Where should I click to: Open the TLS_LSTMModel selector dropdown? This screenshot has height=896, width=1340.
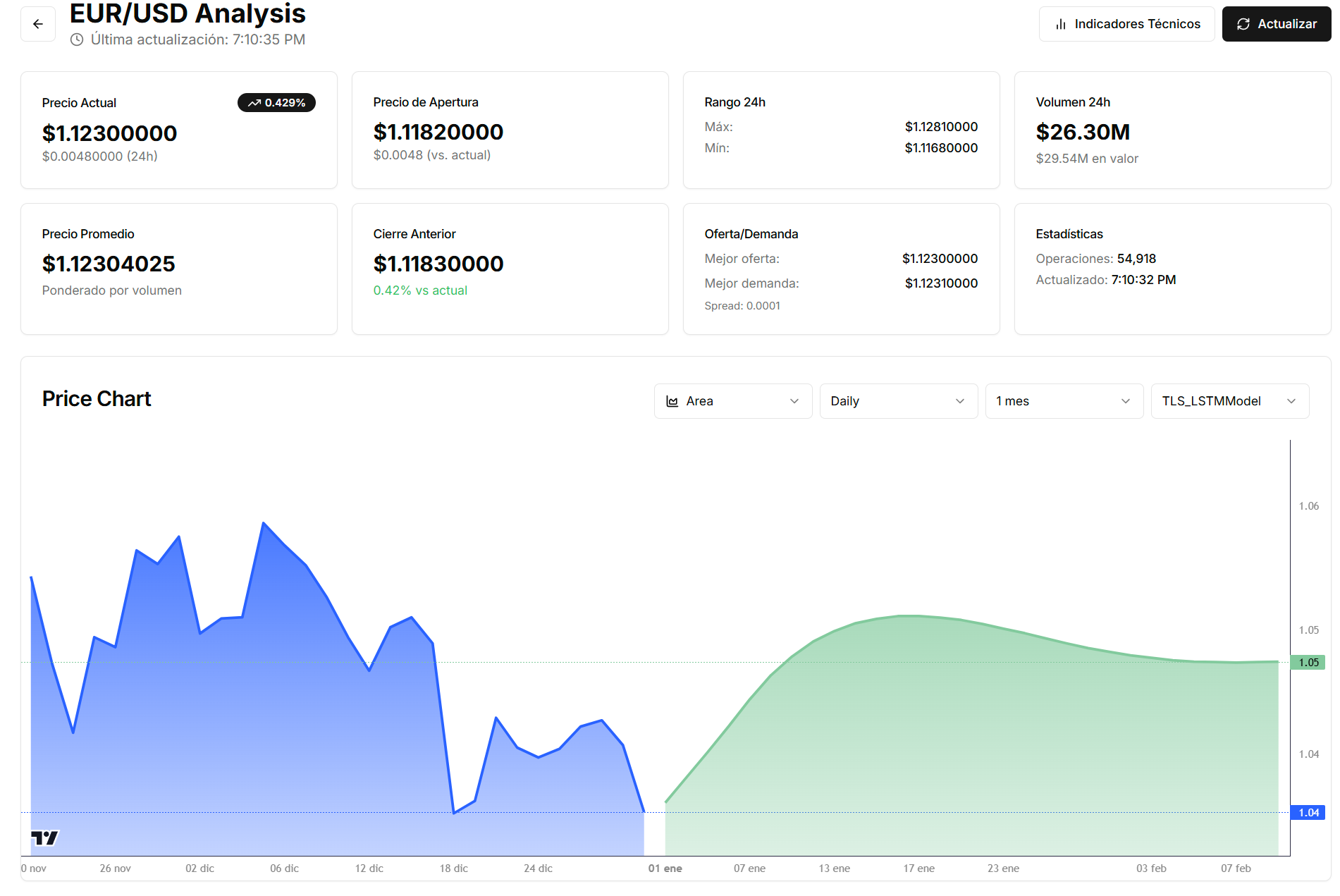point(1230,401)
